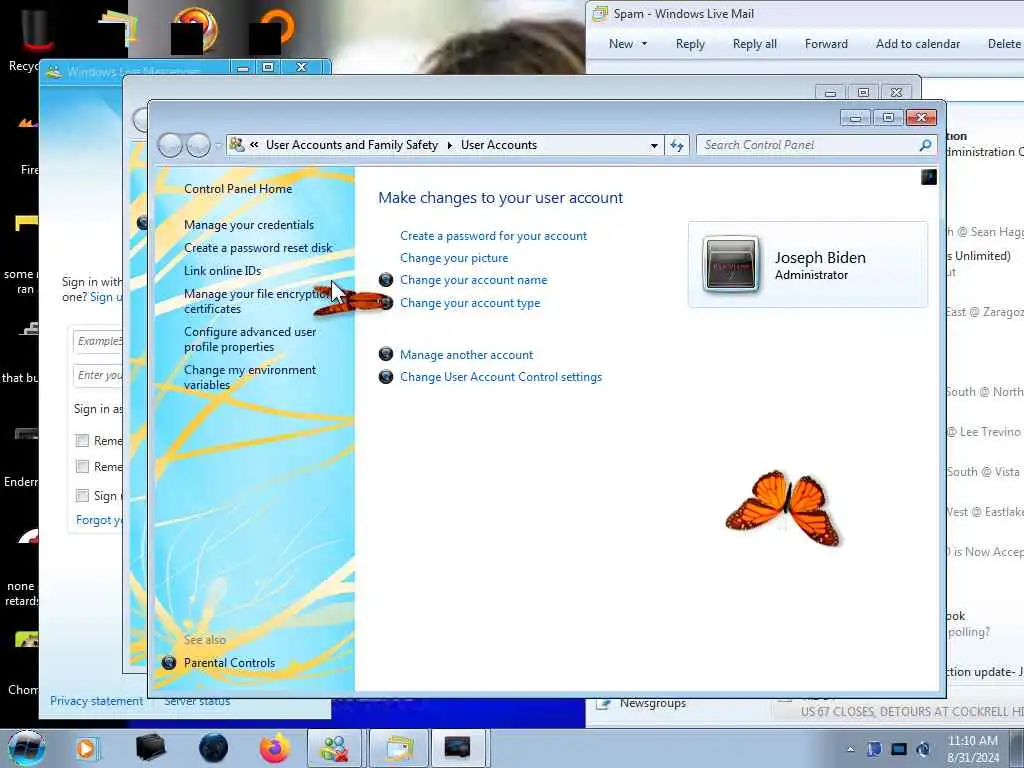Screen dimensions: 1024x768
Task: Click Reply in Windows Live Mail
Action: click(x=690, y=44)
